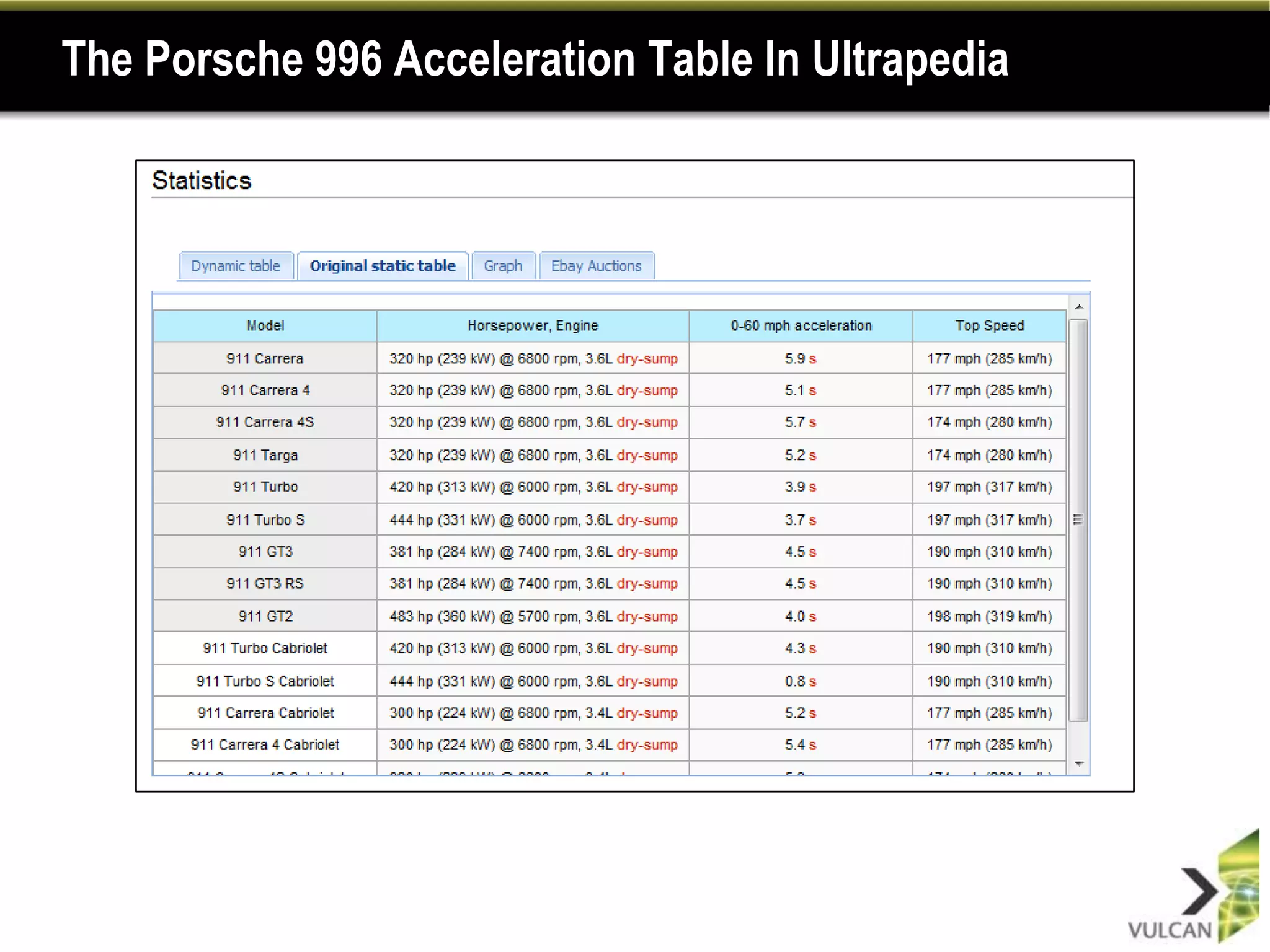Select the 911 Turbo Cabriolet model cell
The image size is (1270, 952).
(265, 648)
